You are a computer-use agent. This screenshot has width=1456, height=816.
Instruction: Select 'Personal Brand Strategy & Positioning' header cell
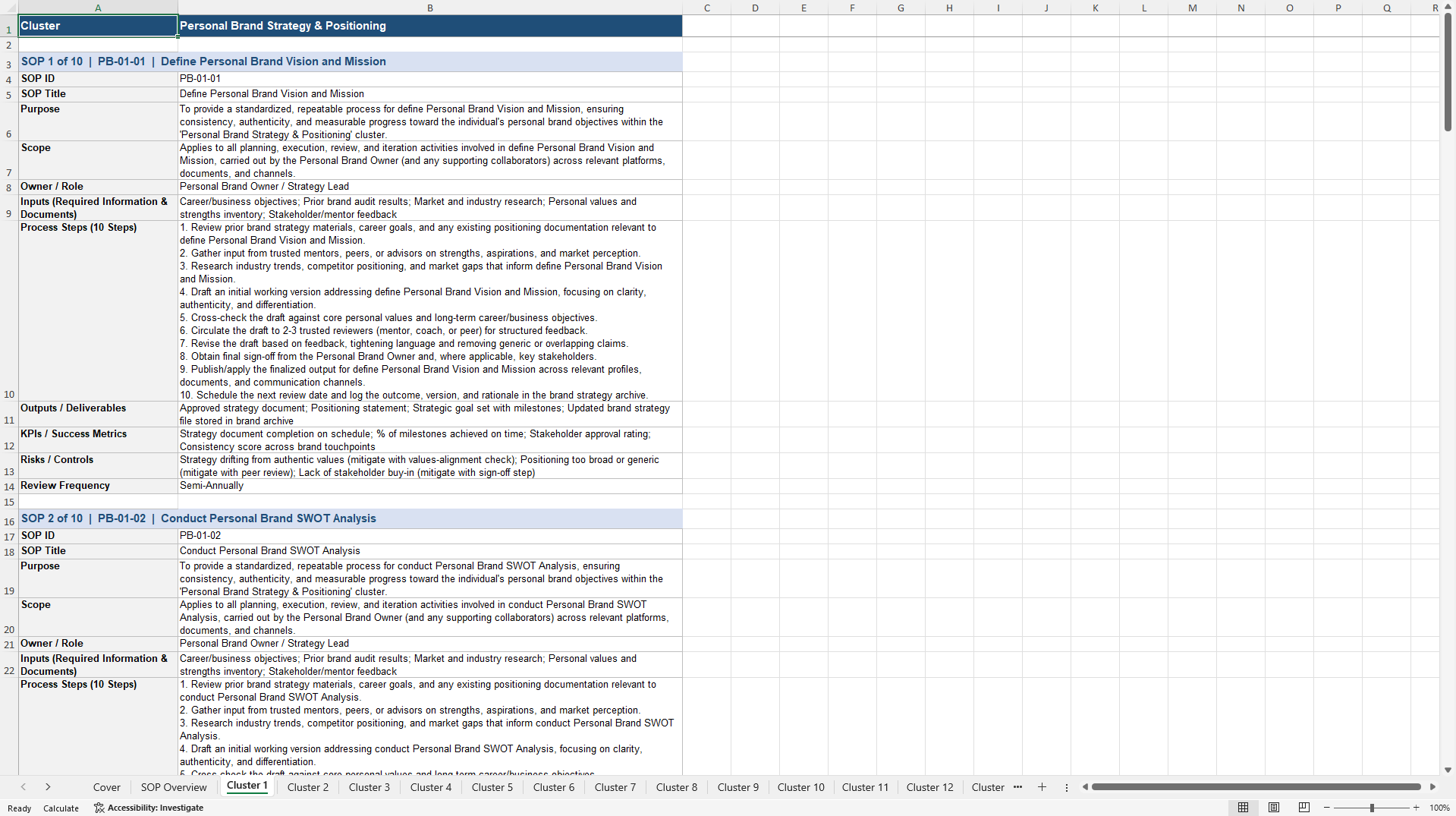pyautogui.click(x=430, y=26)
